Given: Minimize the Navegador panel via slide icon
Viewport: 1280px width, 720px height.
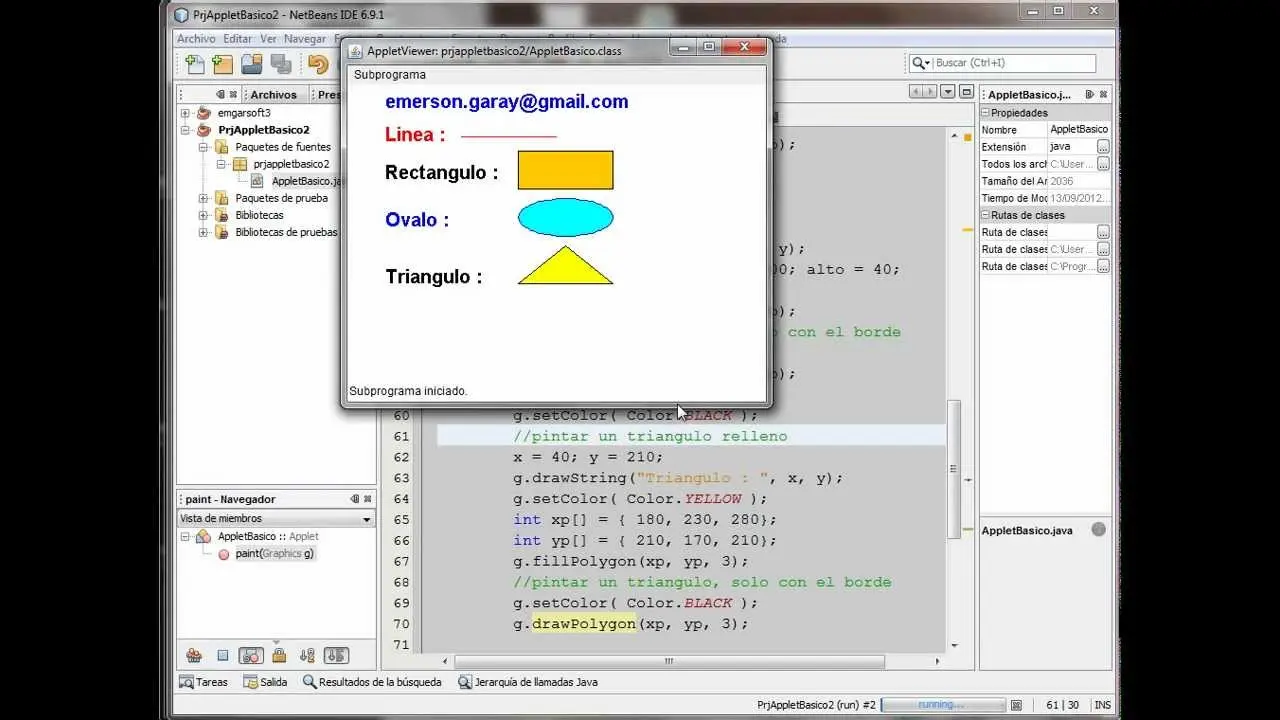Looking at the screenshot, I should pos(355,499).
